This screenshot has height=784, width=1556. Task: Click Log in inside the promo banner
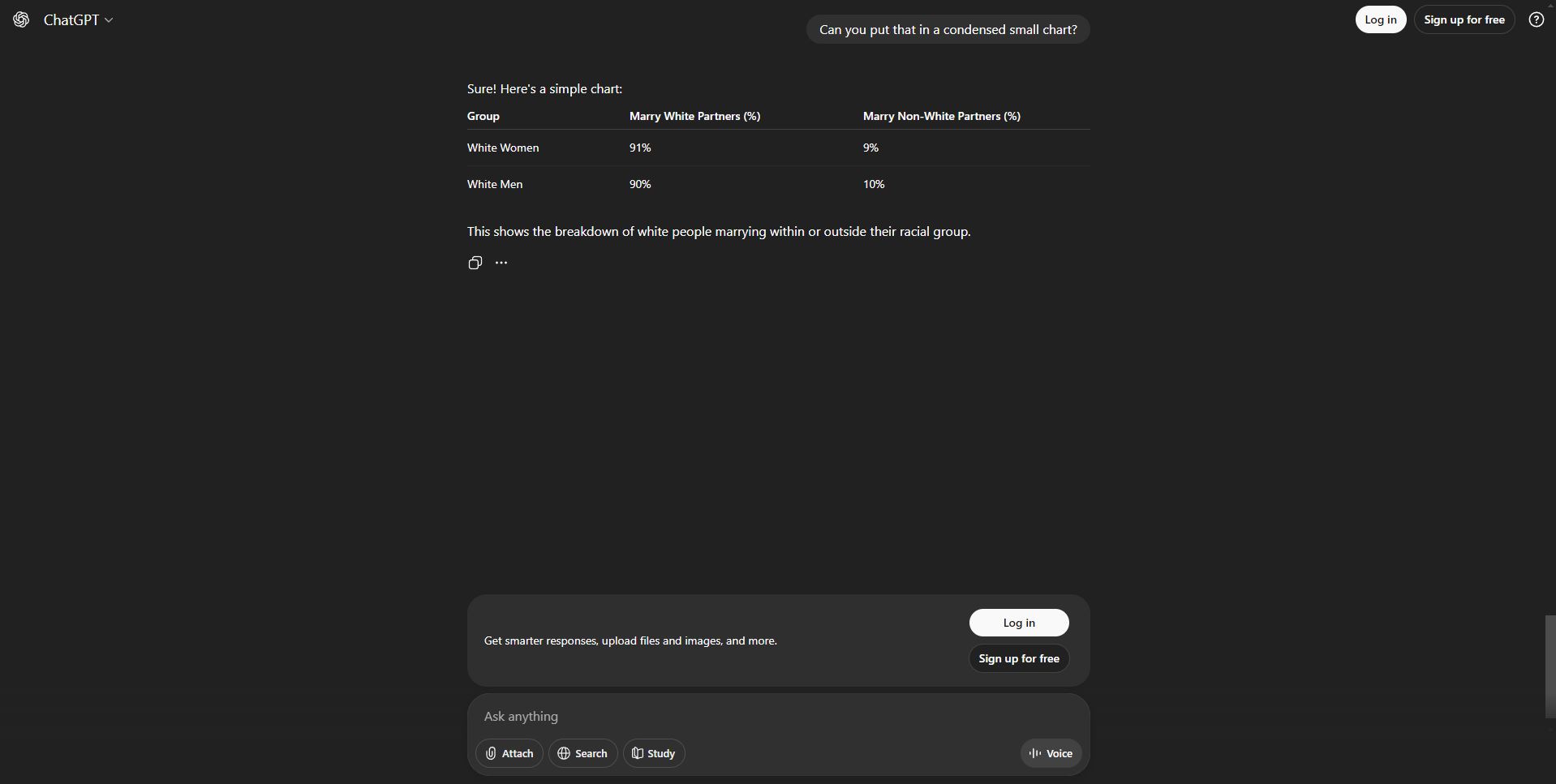pos(1018,623)
